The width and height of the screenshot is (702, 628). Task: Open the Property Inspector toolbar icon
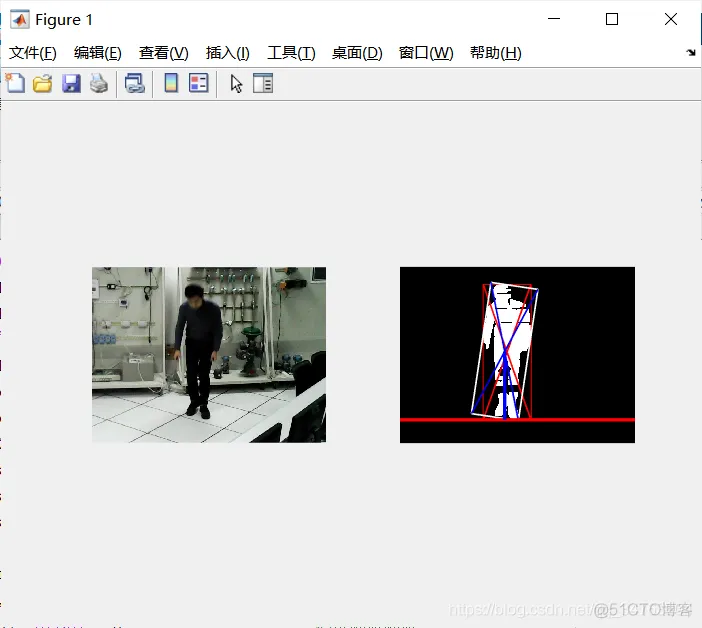[263, 83]
